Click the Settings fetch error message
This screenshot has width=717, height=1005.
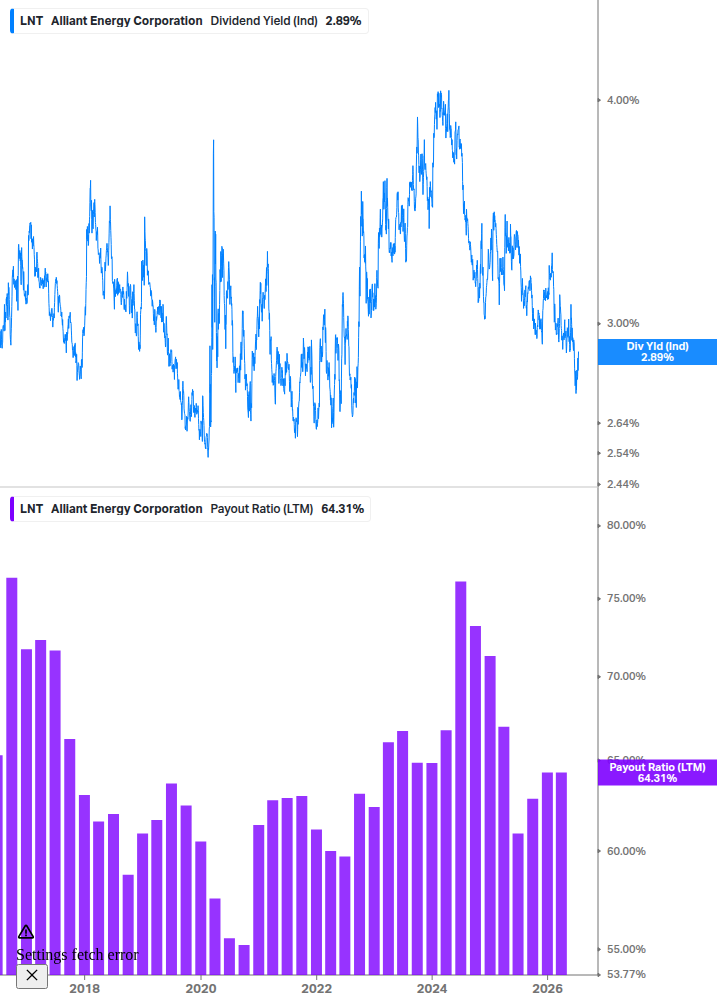point(77,955)
